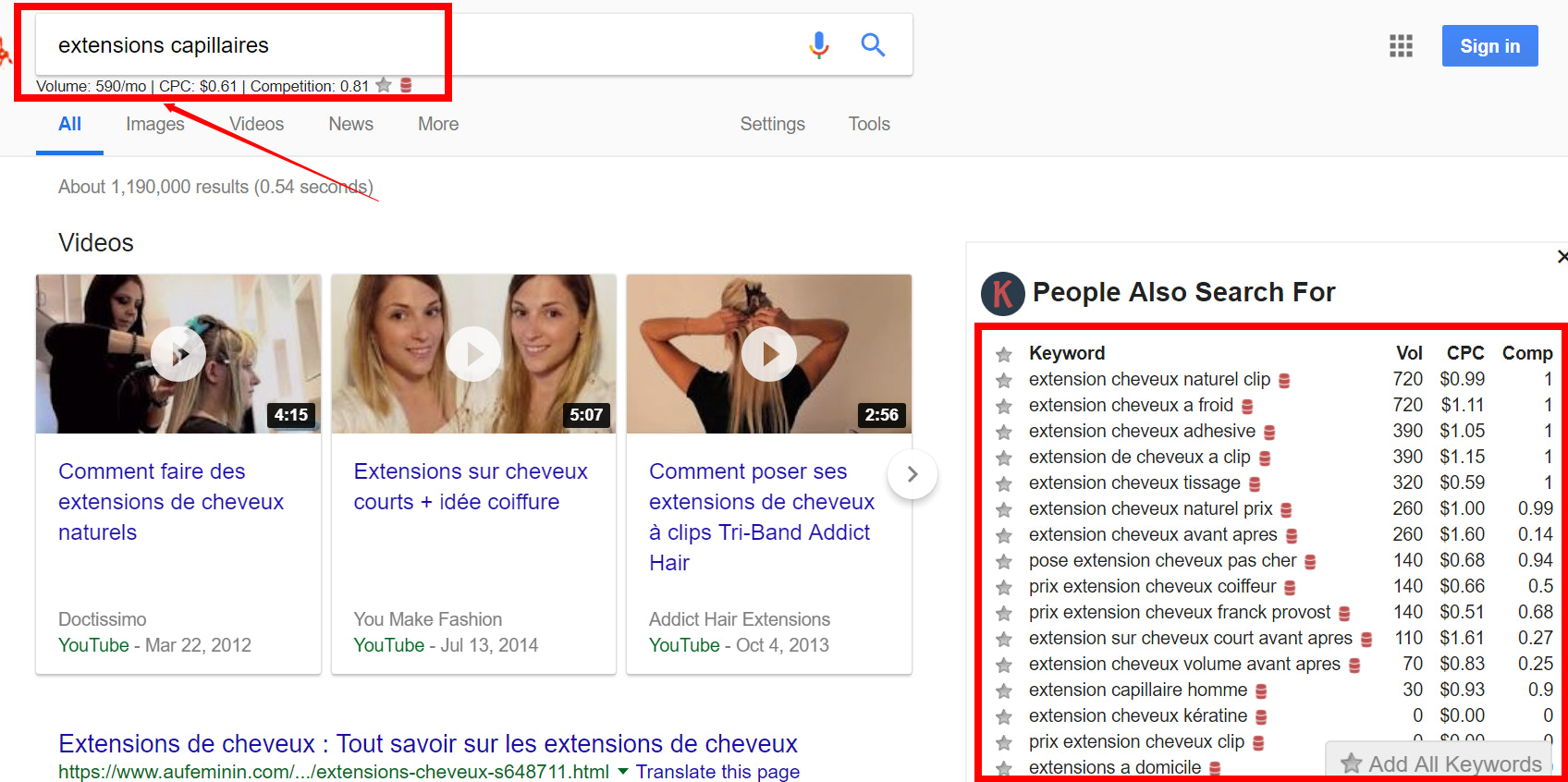Open 'Comment poser ses extensions' Tri-Band video link
The width and height of the screenshot is (1568, 782).
(762, 517)
